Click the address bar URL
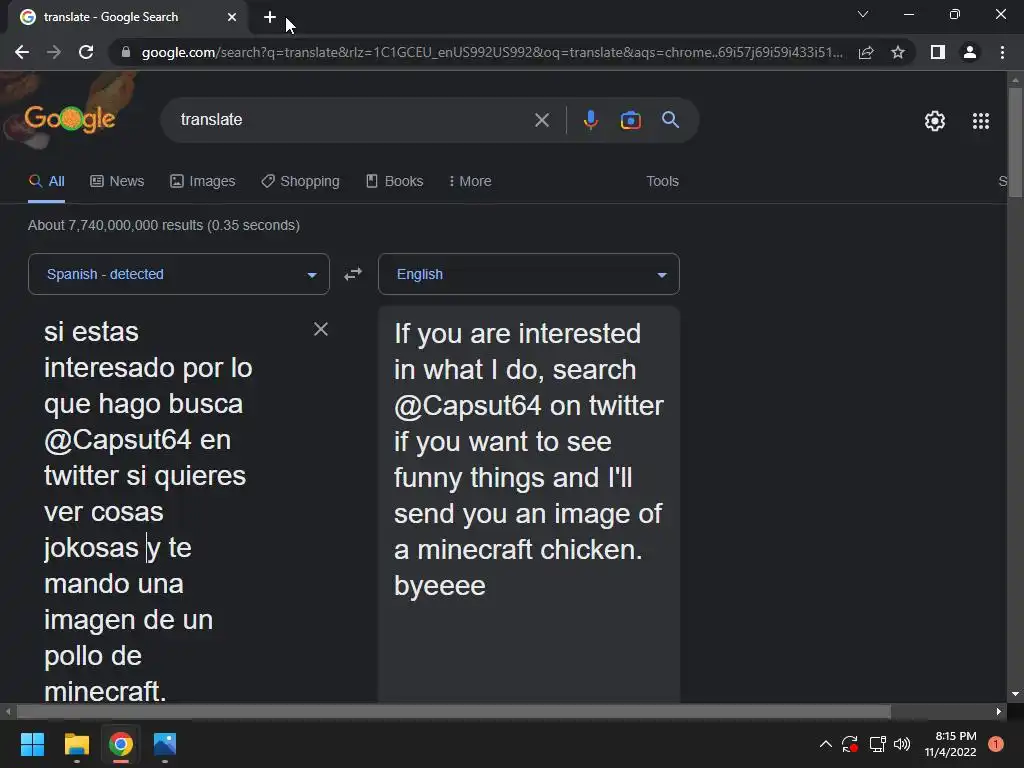The height and width of the screenshot is (768, 1024). point(492,52)
